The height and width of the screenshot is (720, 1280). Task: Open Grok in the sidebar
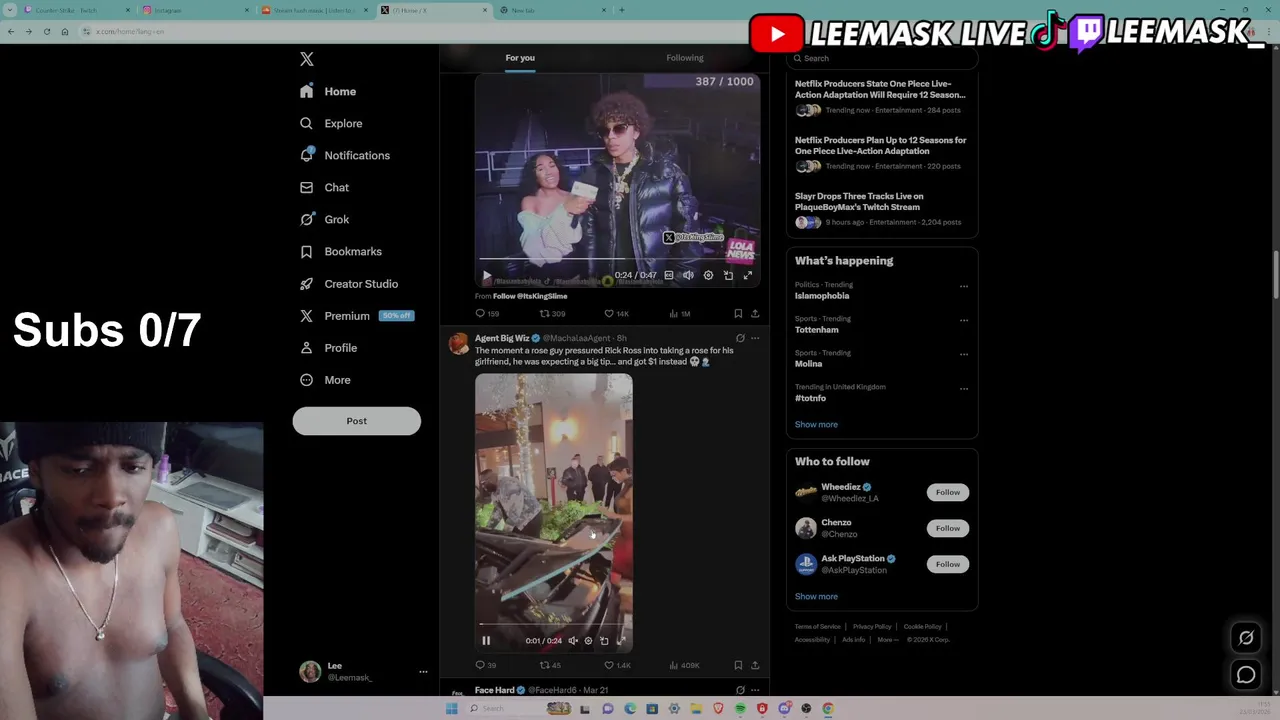[324, 219]
